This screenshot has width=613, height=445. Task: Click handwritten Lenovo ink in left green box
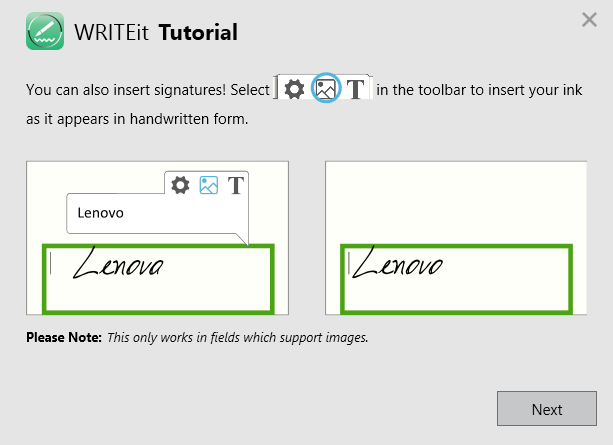(x=119, y=266)
